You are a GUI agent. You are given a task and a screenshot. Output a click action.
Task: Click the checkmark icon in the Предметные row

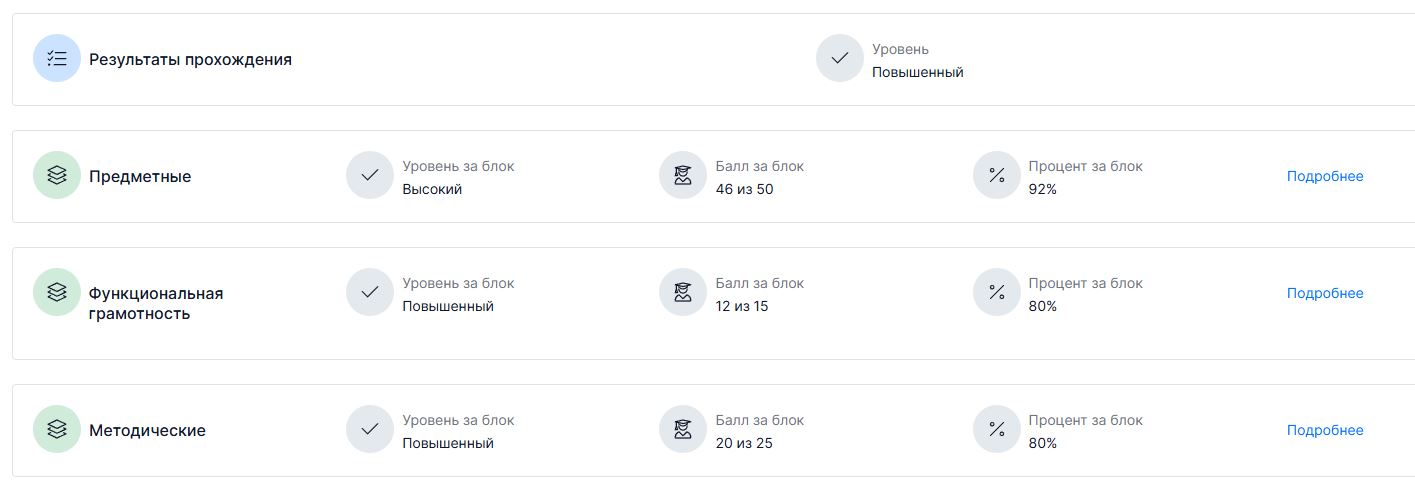(x=370, y=176)
